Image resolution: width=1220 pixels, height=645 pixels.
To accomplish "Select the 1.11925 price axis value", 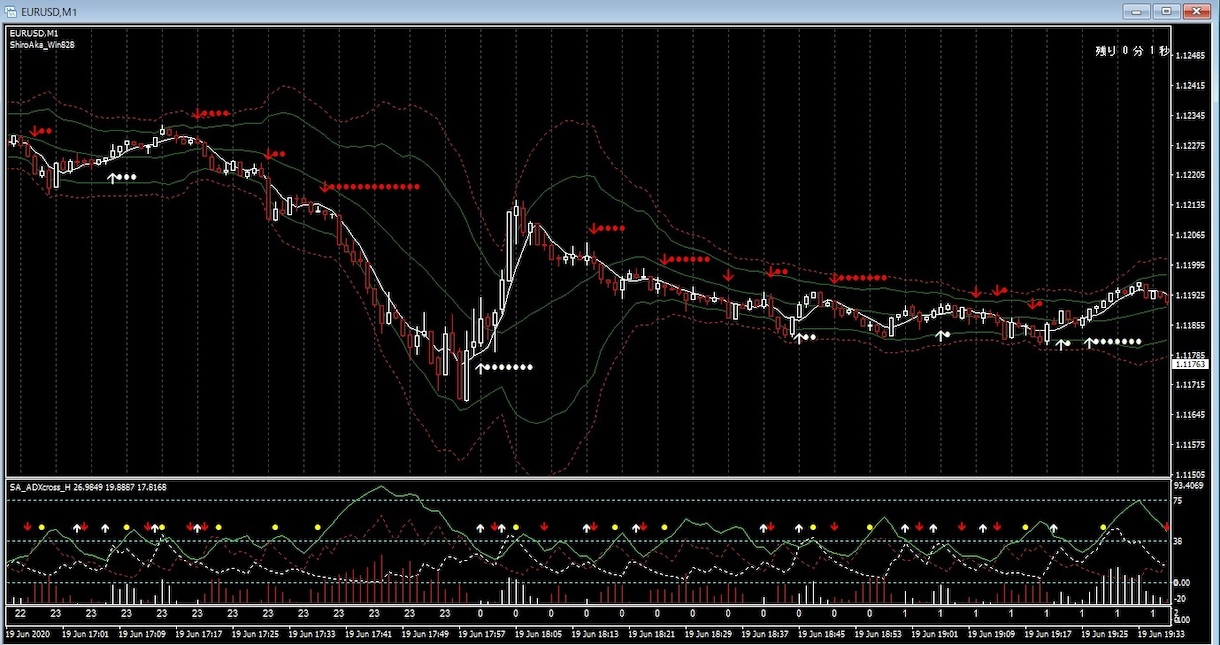I will 1192,296.
